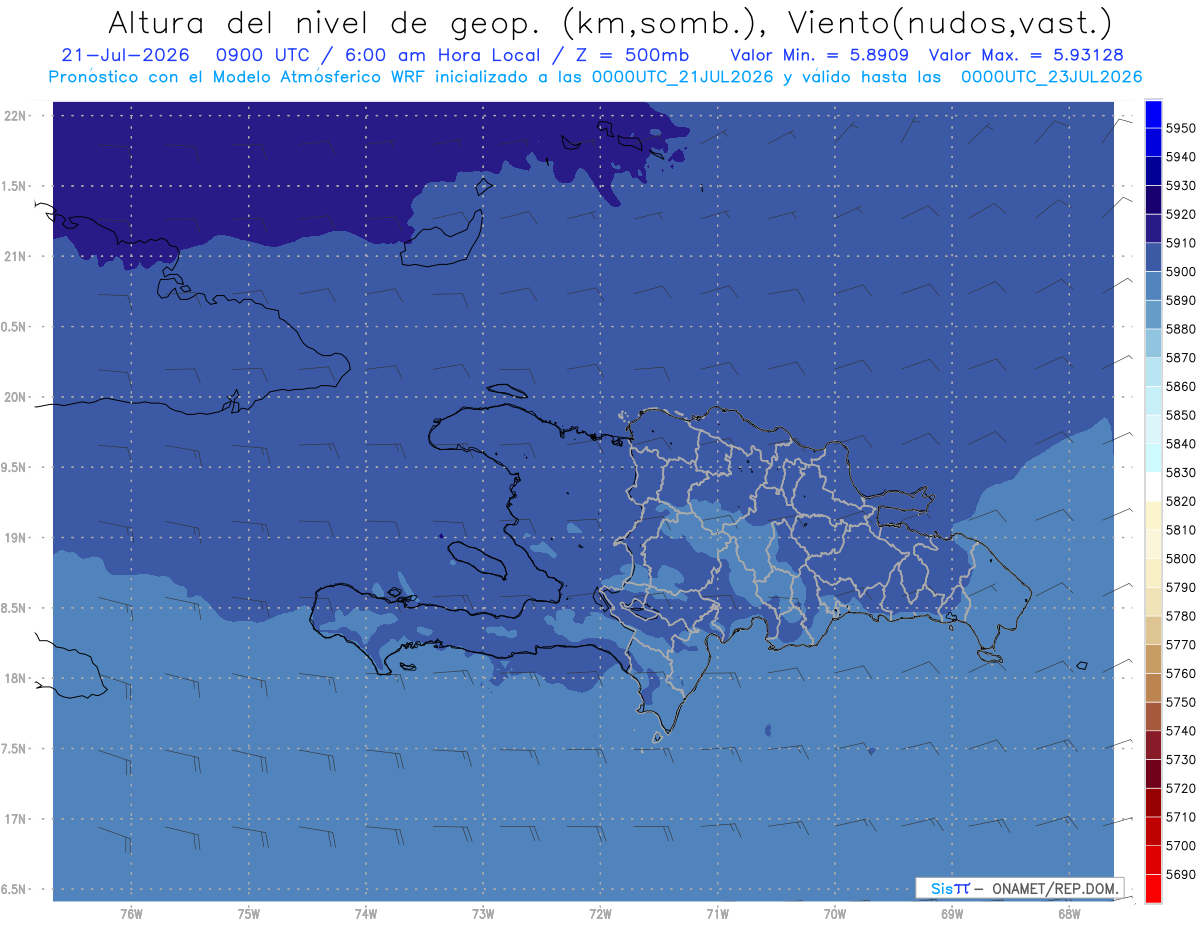Screen dimensions: 1200x927
Task: Click the '5910' legend value
Action: click(1180, 243)
